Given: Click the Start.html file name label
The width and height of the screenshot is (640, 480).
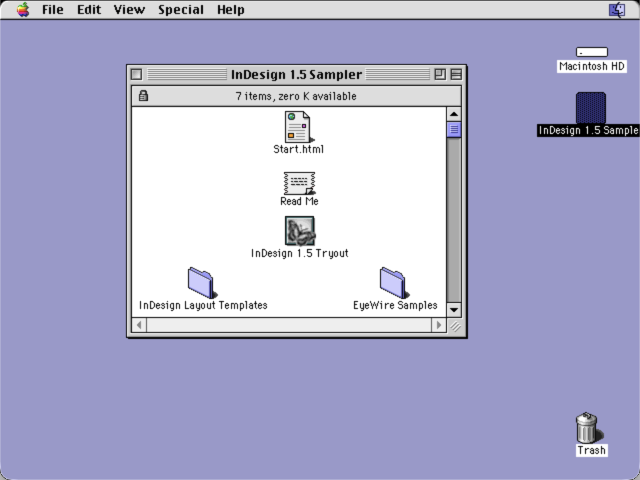Looking at the screenshot, I should click(x=298, y=149).
